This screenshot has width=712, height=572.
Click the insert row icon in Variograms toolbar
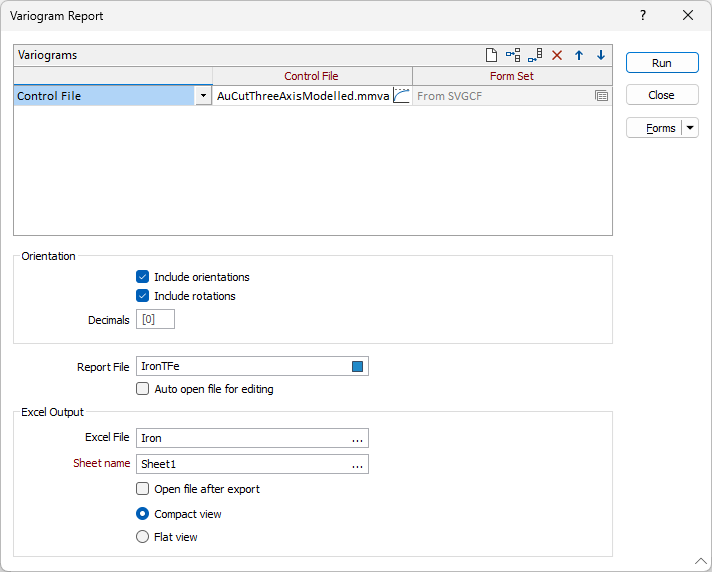click(513, 55)
